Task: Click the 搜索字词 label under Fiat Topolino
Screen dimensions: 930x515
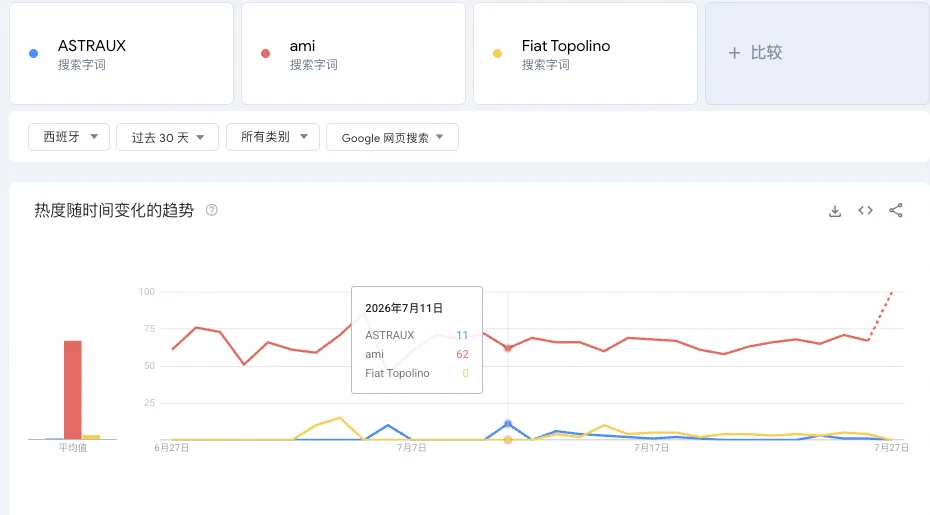Action: click(546, 65)
